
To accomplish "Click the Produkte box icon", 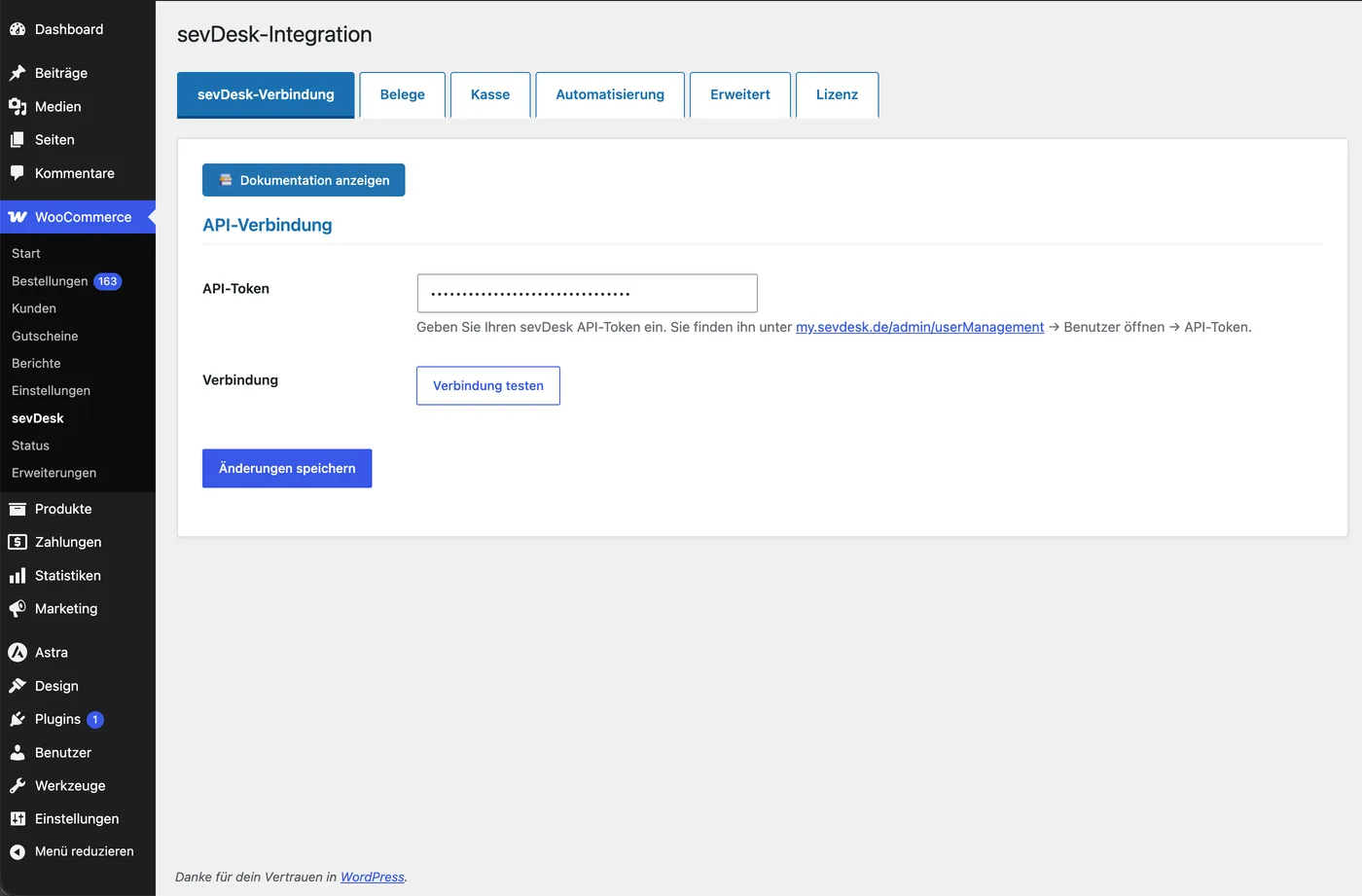I will pos(18,509).
